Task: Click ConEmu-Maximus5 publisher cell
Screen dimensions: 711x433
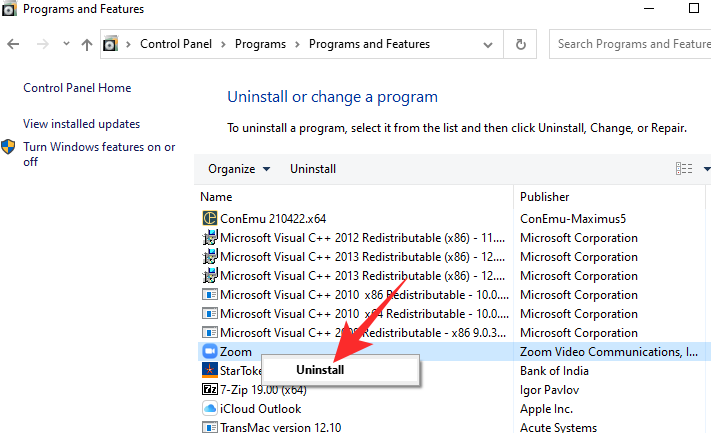Action: [x=573, y=219]
